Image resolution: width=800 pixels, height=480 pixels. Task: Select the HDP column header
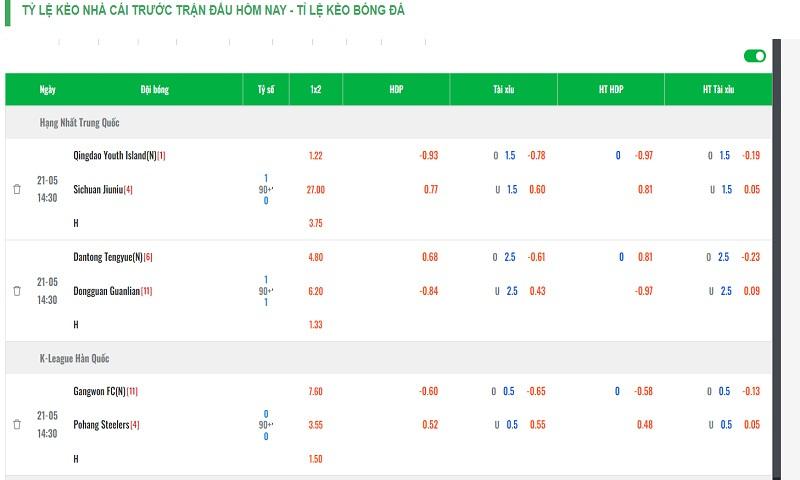click(396, 90)
